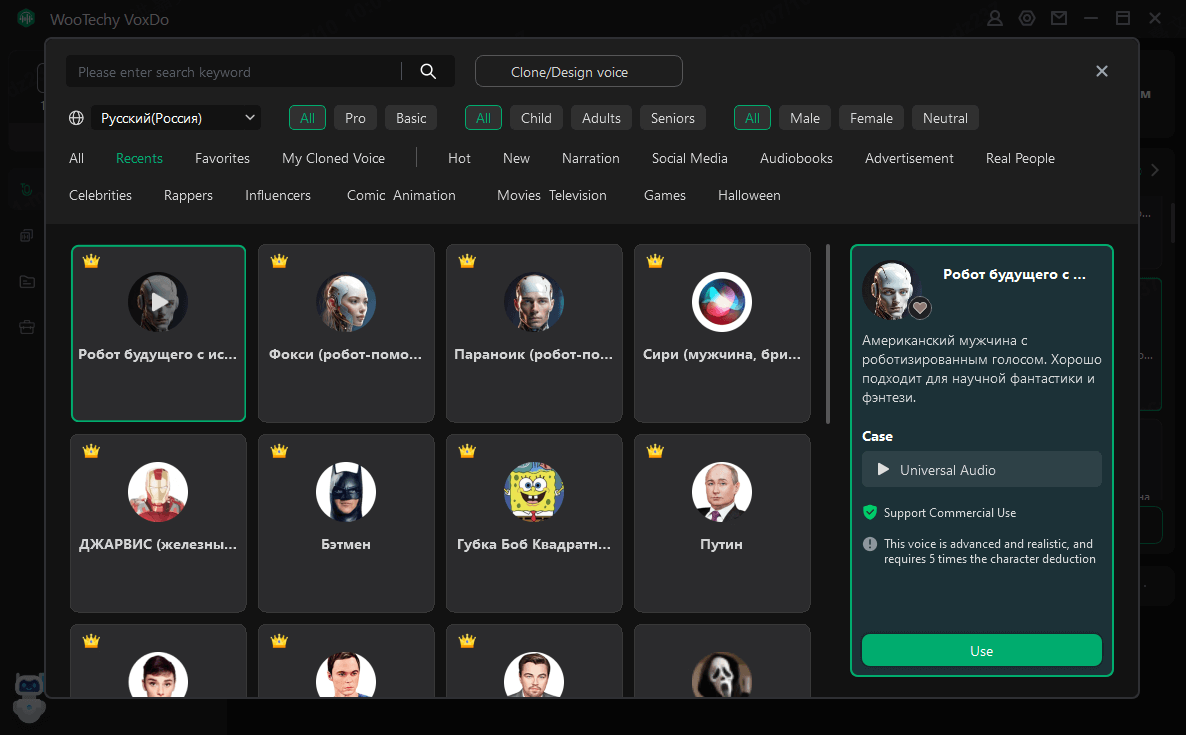
Task: Click the green Use button
Action: point(981,650)
